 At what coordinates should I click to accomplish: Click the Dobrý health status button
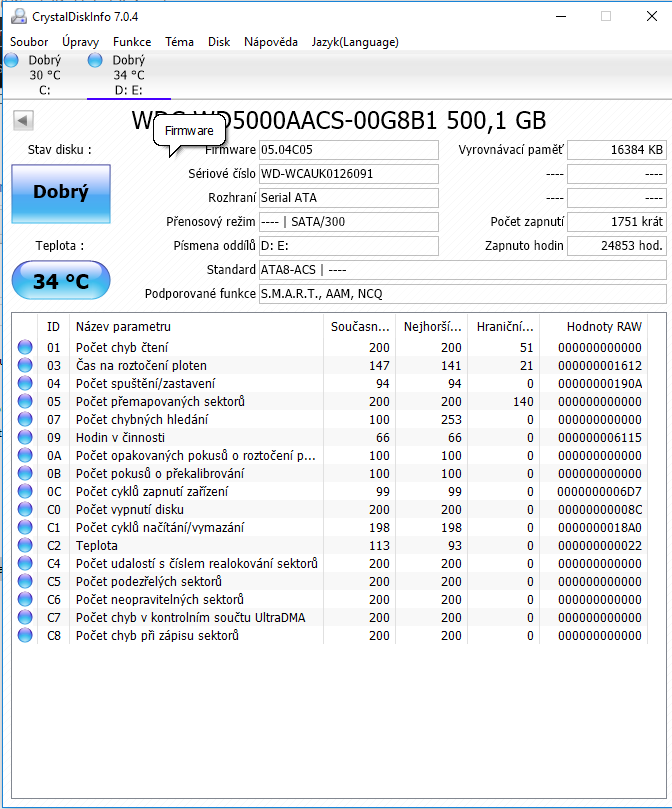pos(60,193)
